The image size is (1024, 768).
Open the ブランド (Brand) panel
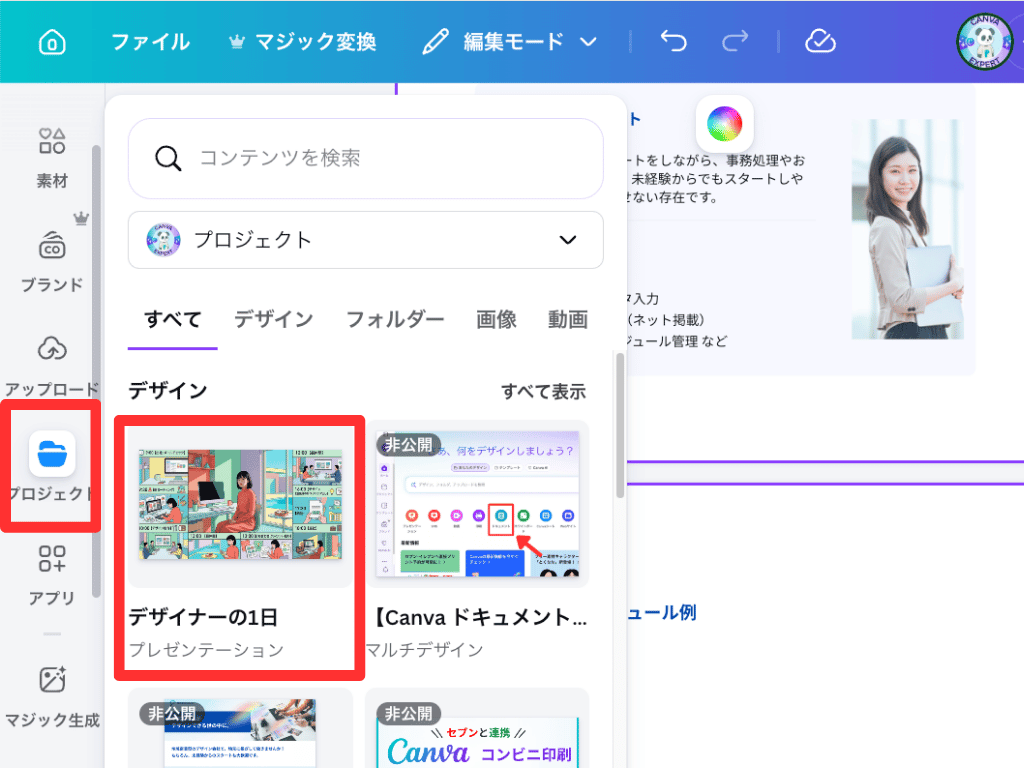(51, 256)
